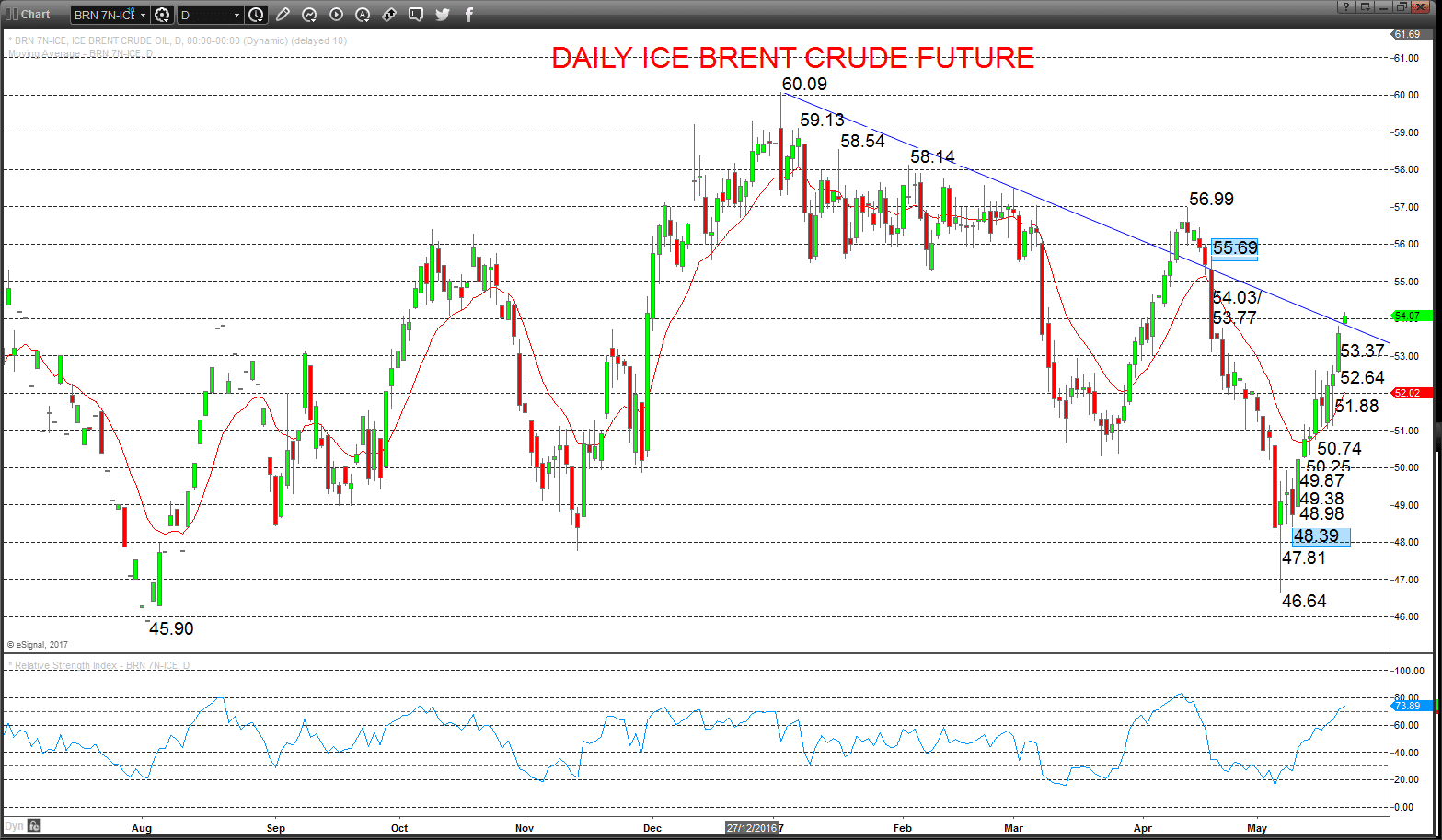The width and height of the screenshot is (1442, 840).
Task: Click the symbol link arrows icon
Action: 389,15
